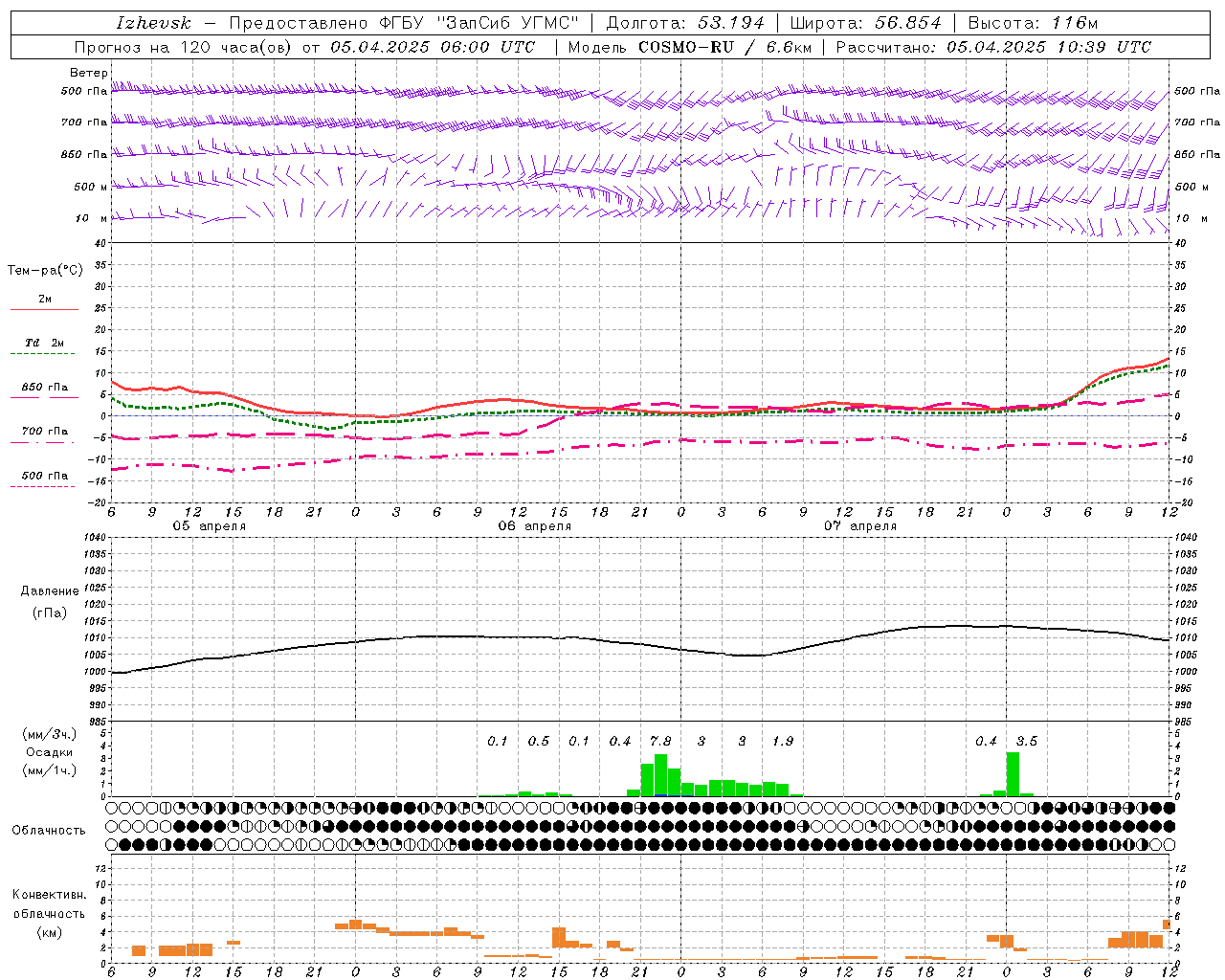Click the dashed line sample under Td 2м
Screen dimensions: 1225x980
(42, 354)
